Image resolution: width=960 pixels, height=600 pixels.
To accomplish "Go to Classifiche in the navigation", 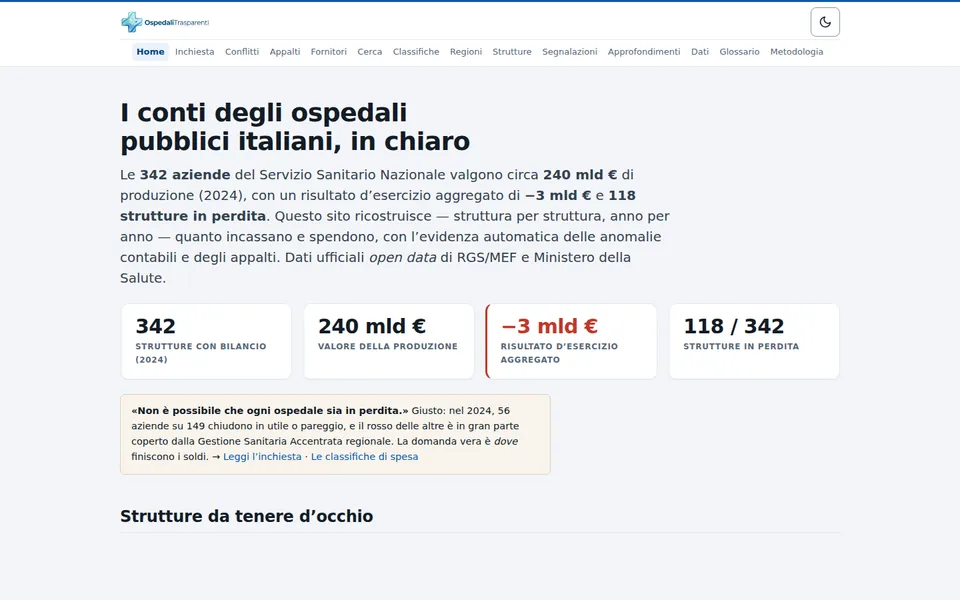I will point(416,51).
